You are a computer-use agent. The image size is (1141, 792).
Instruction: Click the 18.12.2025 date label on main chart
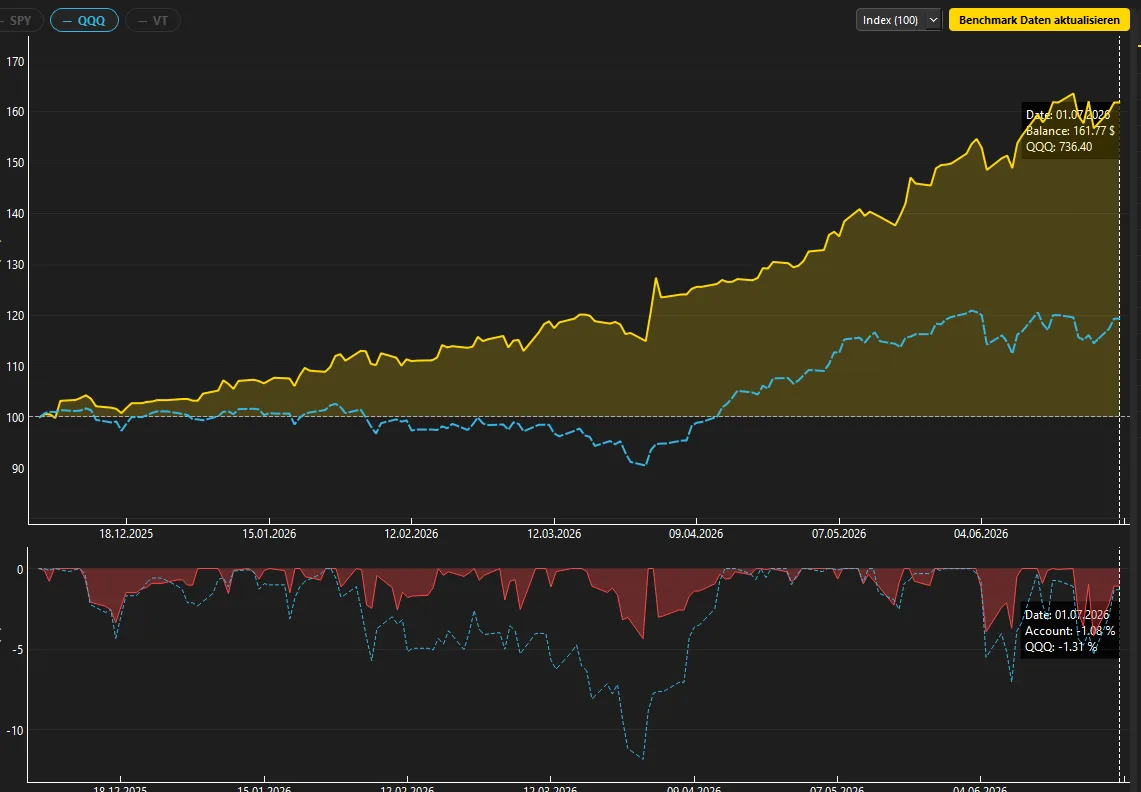[127, 534]
